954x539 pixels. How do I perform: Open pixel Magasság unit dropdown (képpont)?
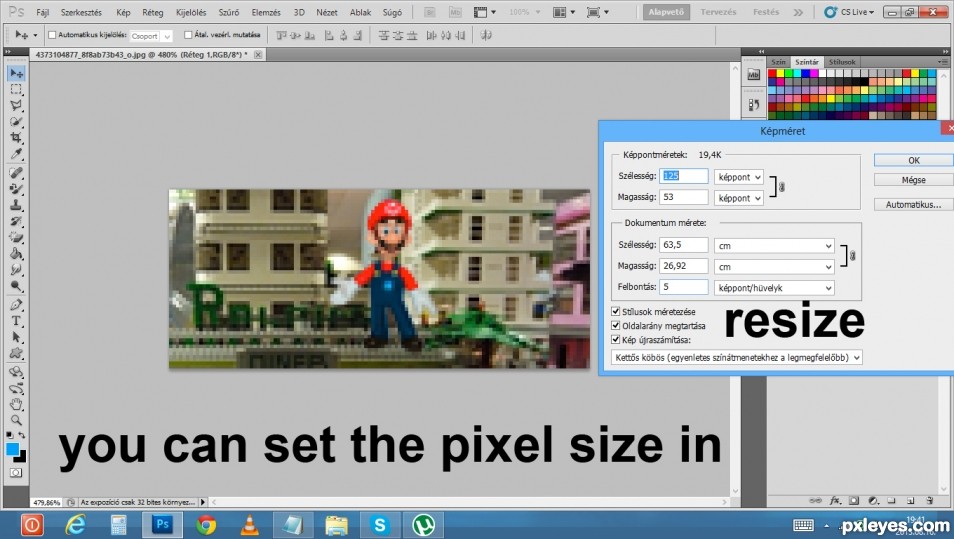point(739,198)
